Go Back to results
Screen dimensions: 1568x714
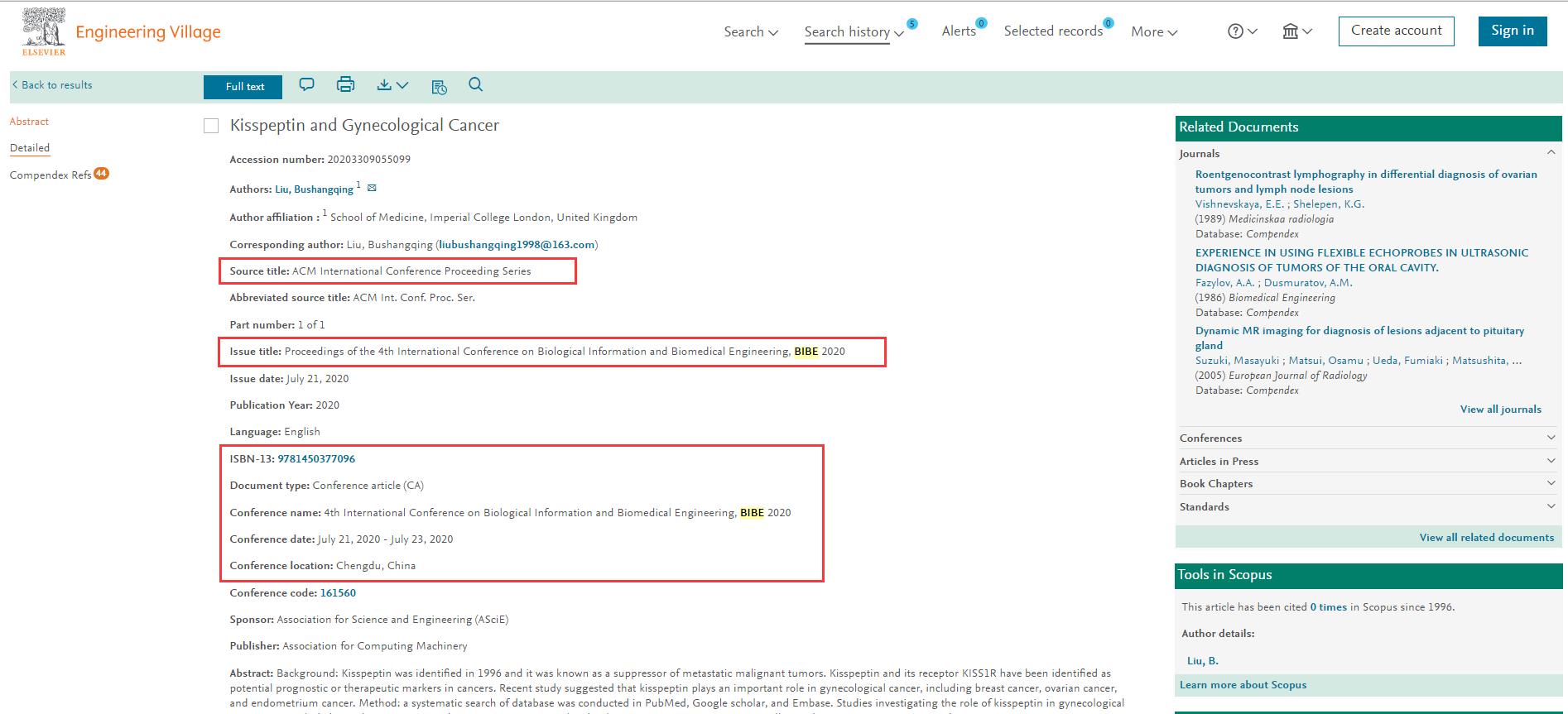coord(52,85)
